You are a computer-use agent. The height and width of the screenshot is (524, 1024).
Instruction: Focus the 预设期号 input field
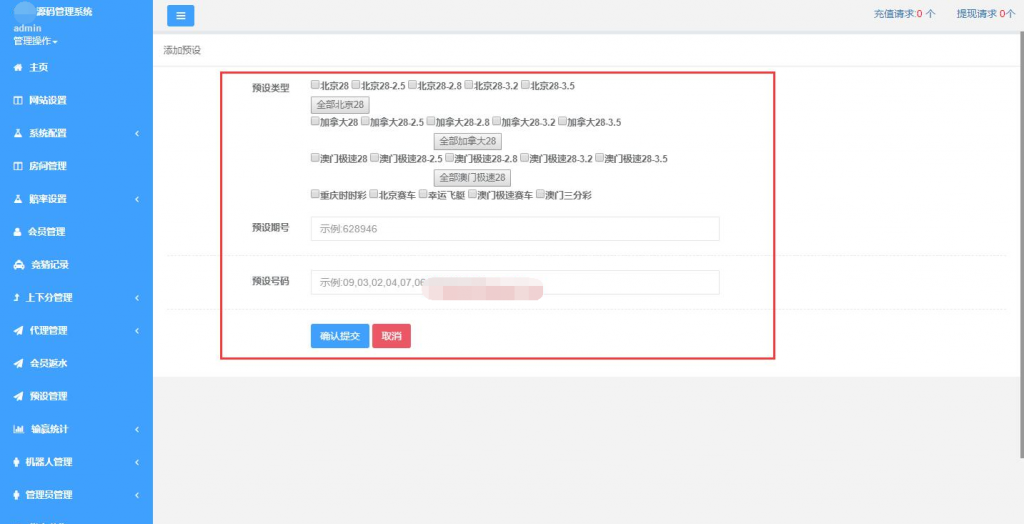tap(515, 229)
